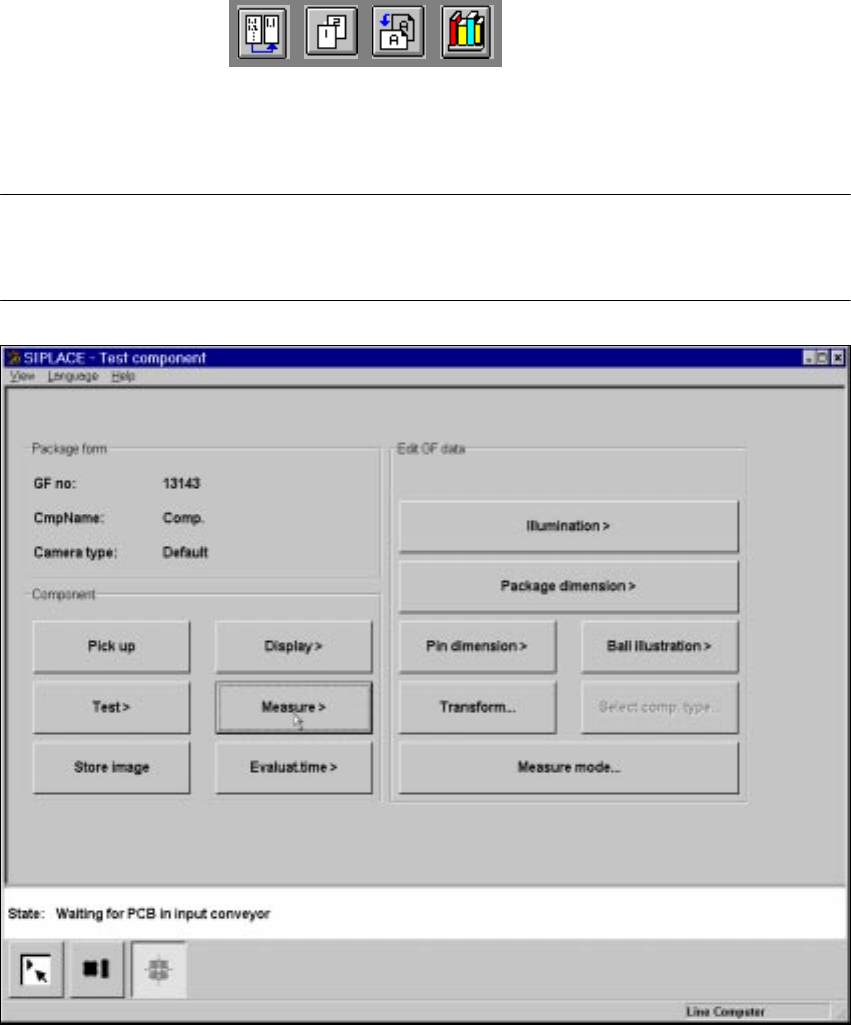Open the Help menu
851x1025 pixels.
click(x=123, y=376)
